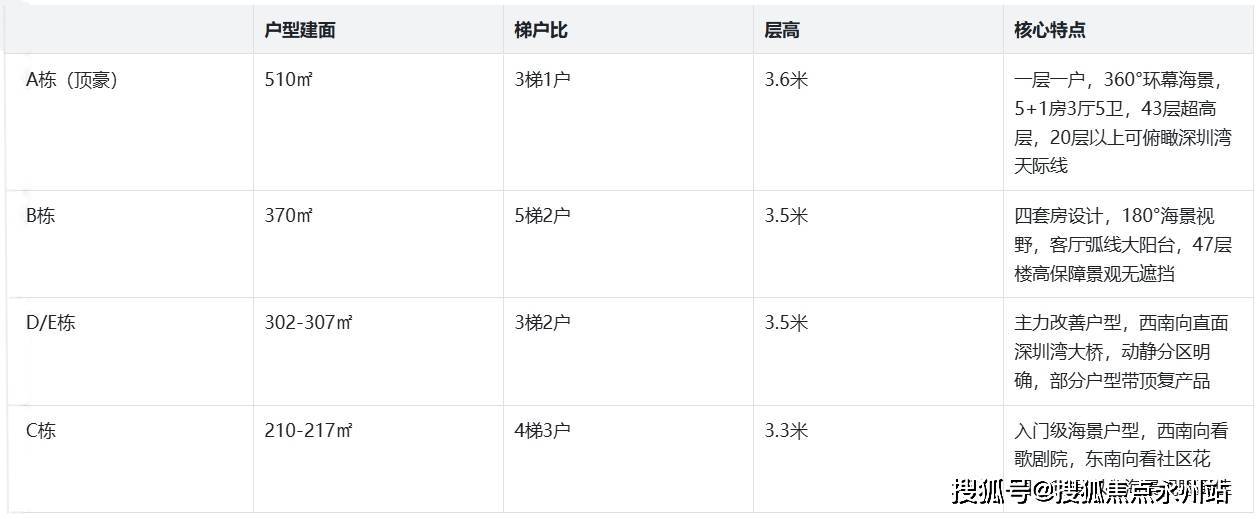Click the A栋（顶豪） row label
Screen dimensions: 1259x519
click(x=72, y=80)
